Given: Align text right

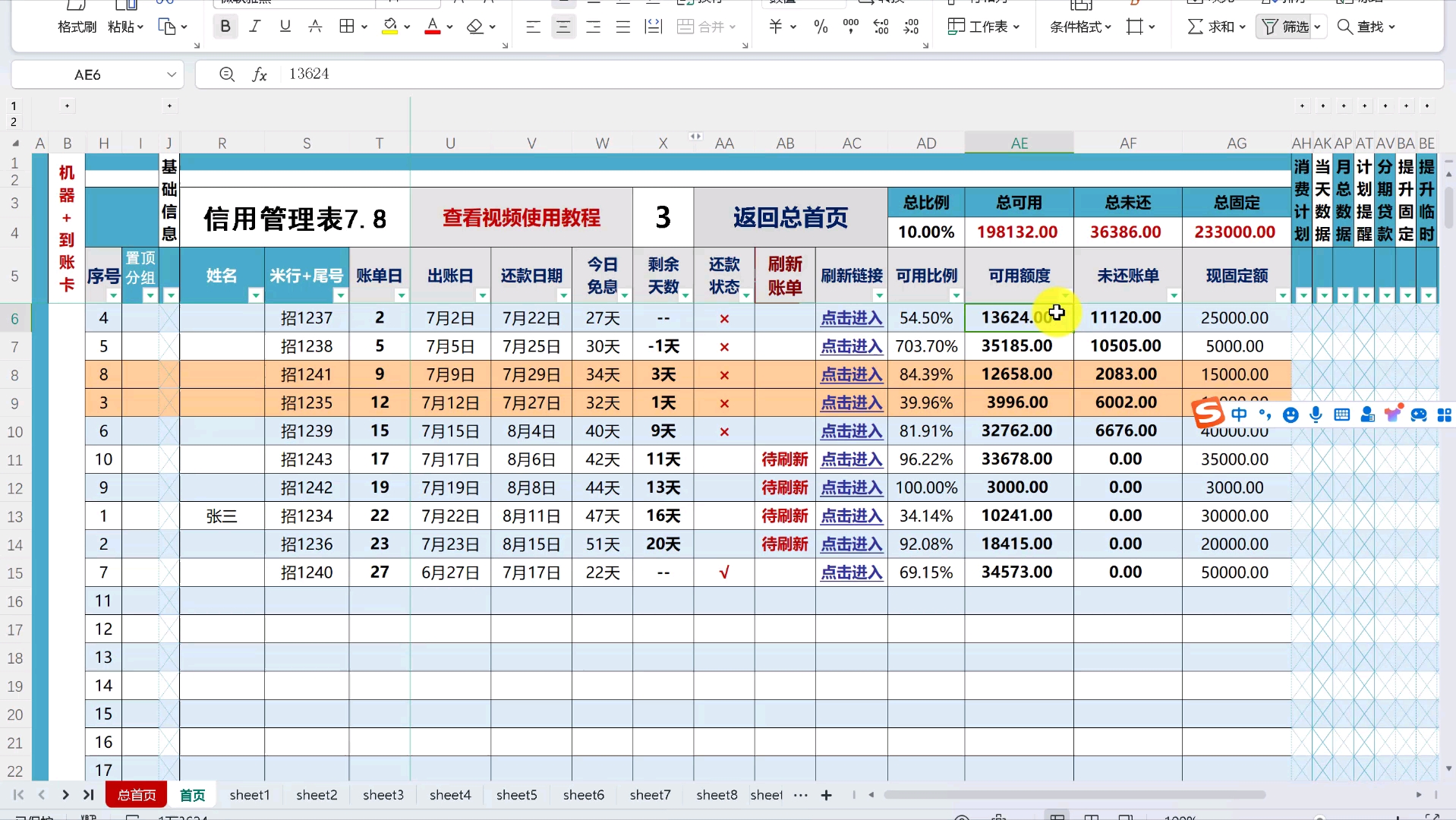Looking at the screenshot, I should click(594, 27).
